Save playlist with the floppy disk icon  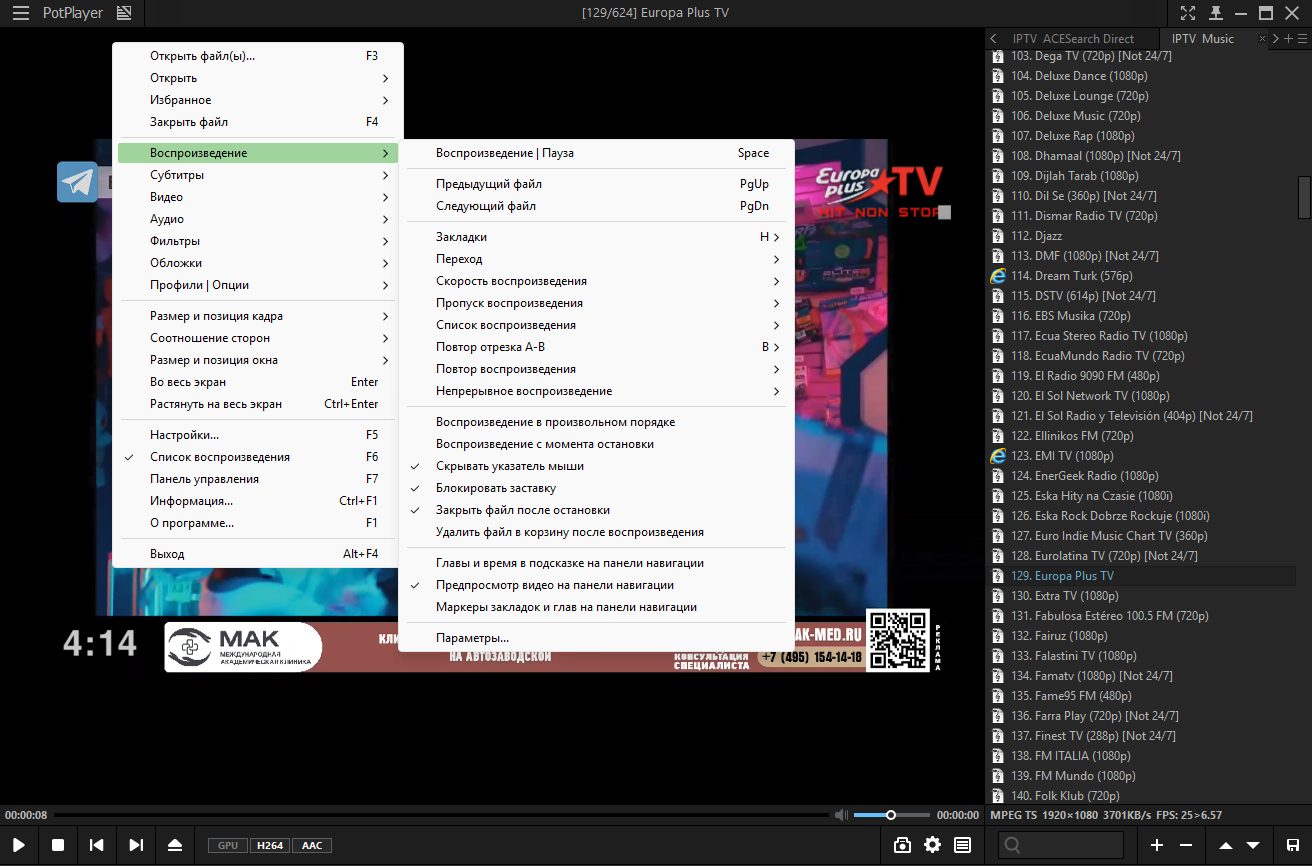coord(1292,845)
